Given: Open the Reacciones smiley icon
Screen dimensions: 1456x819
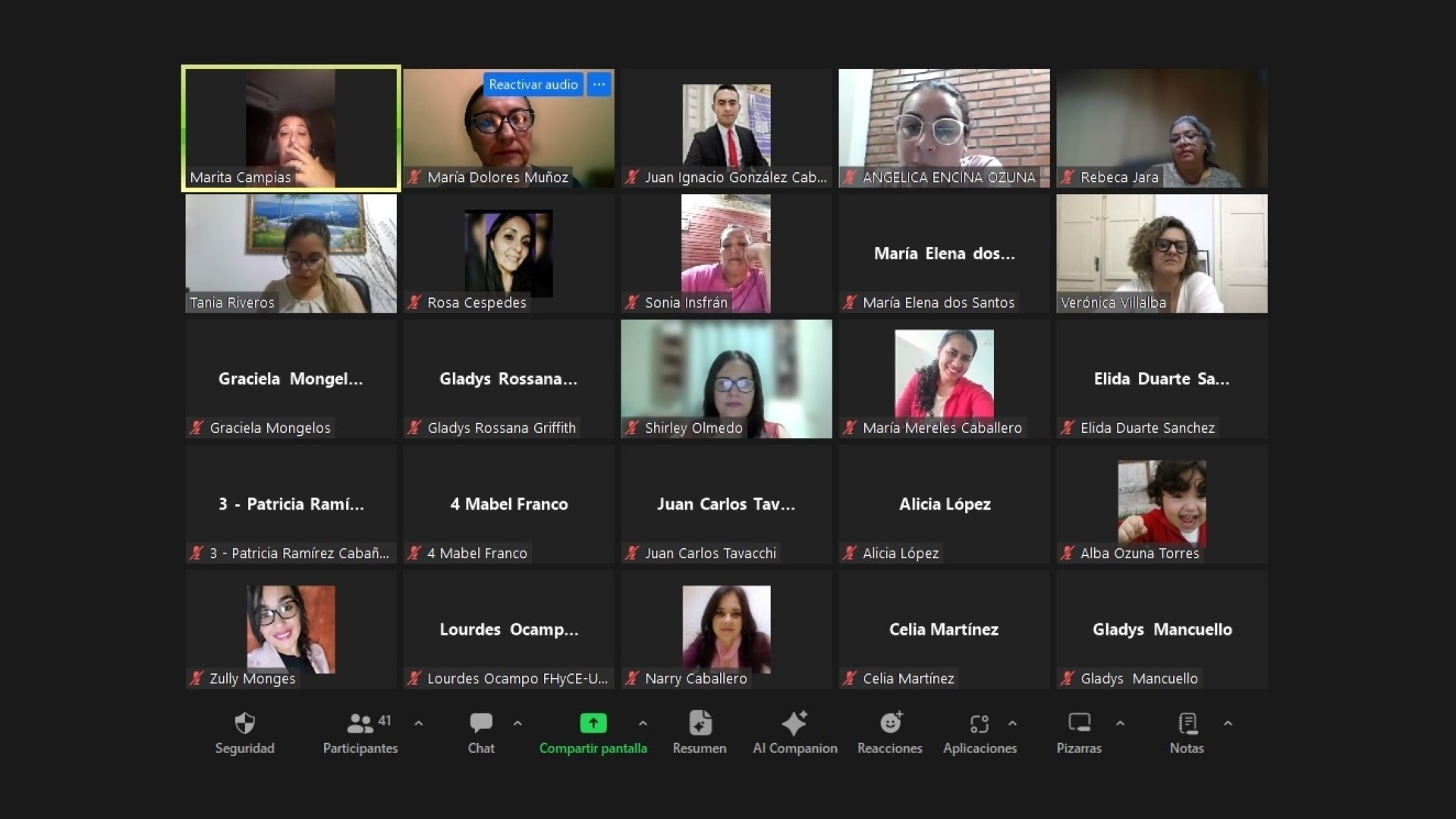Looking at the screenshot, I should click(891, 723).
